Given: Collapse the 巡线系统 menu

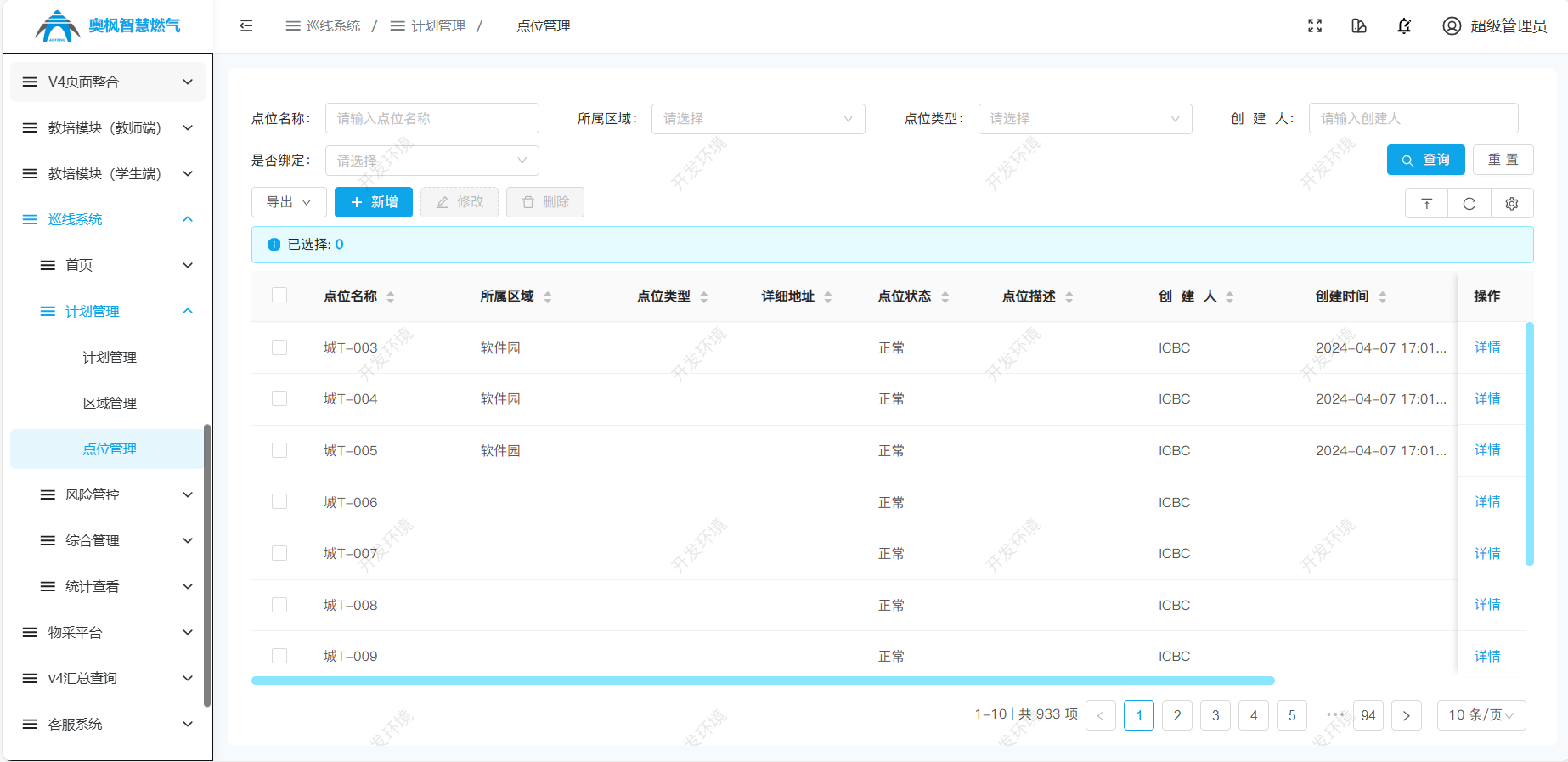Looking at the screenshot, I should (107, 219).
